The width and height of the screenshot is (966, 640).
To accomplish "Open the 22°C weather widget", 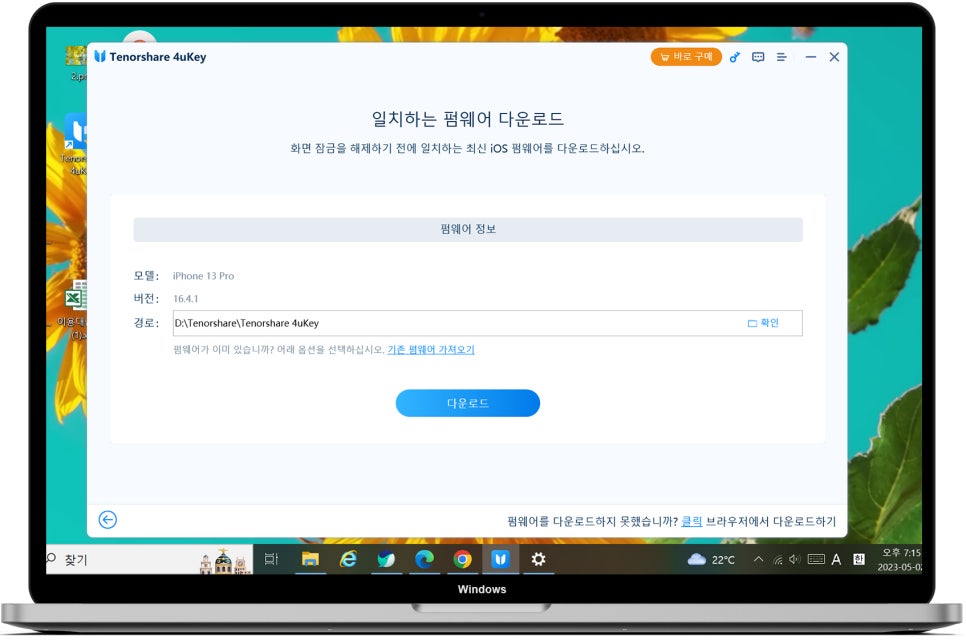I will (712, 559).
